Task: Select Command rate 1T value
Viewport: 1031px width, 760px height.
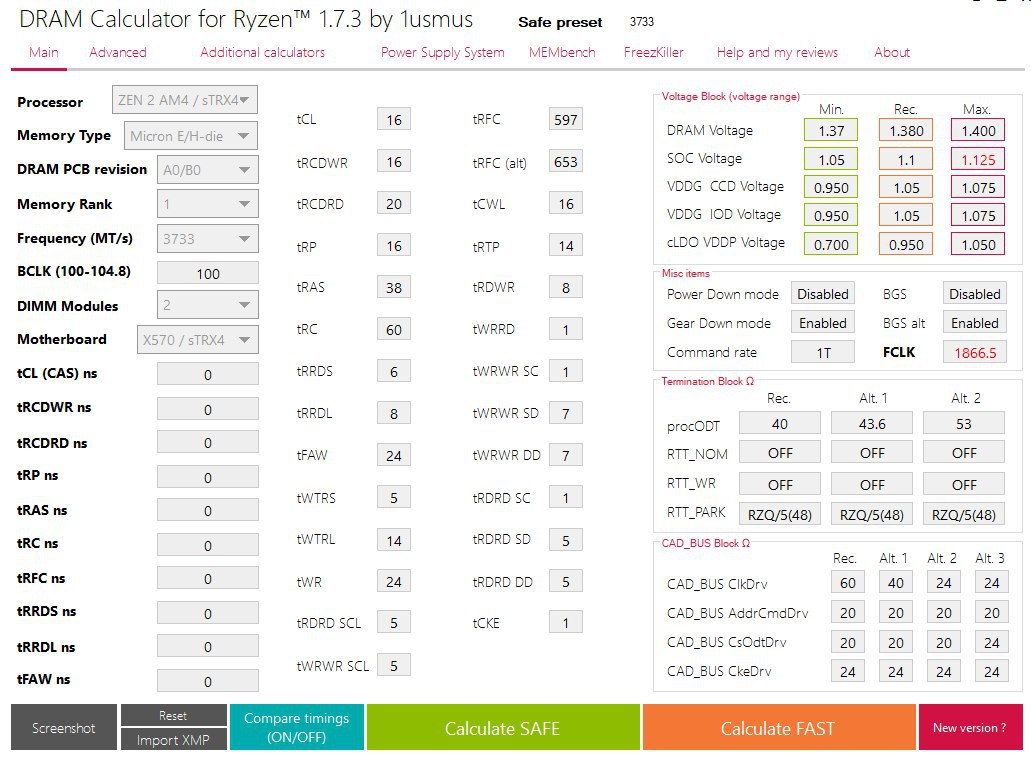Action: coord(823,352)
